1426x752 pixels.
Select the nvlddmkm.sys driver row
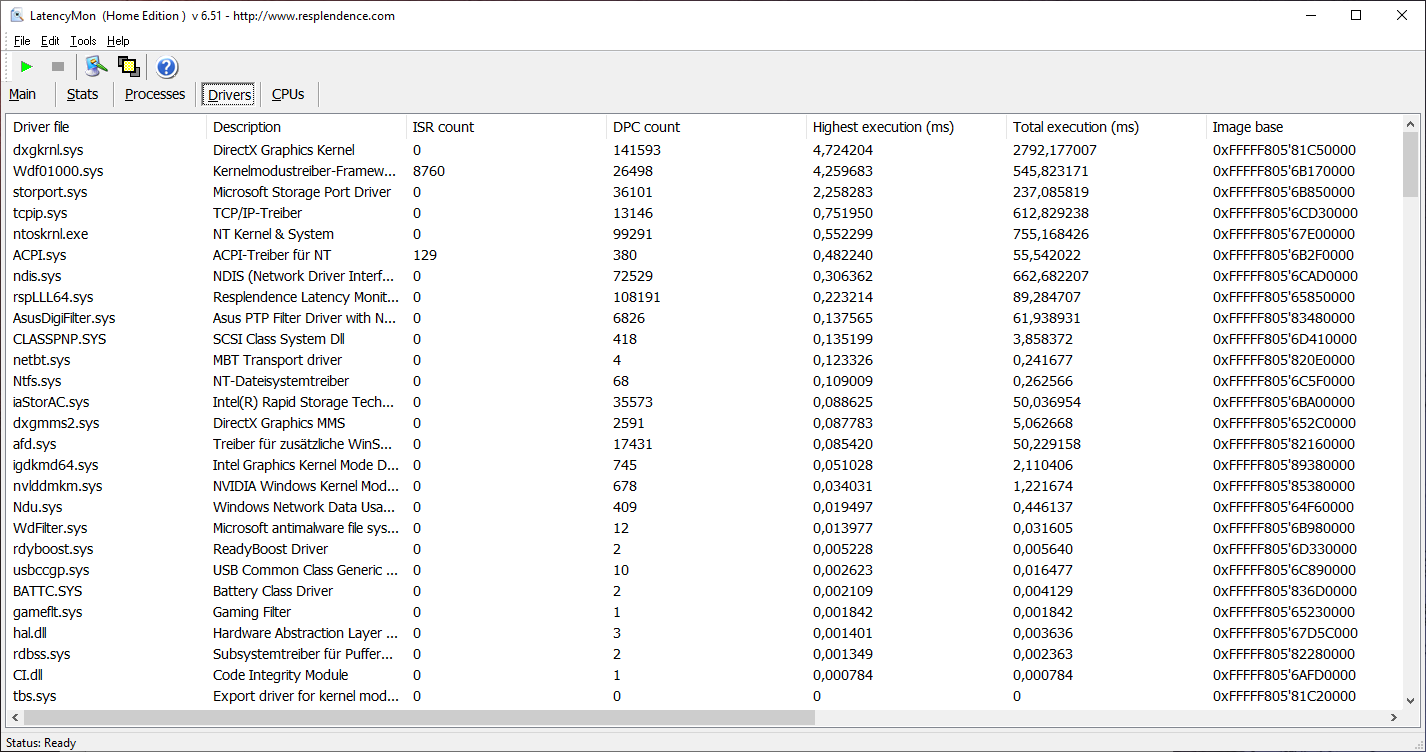tap(704, 486)
